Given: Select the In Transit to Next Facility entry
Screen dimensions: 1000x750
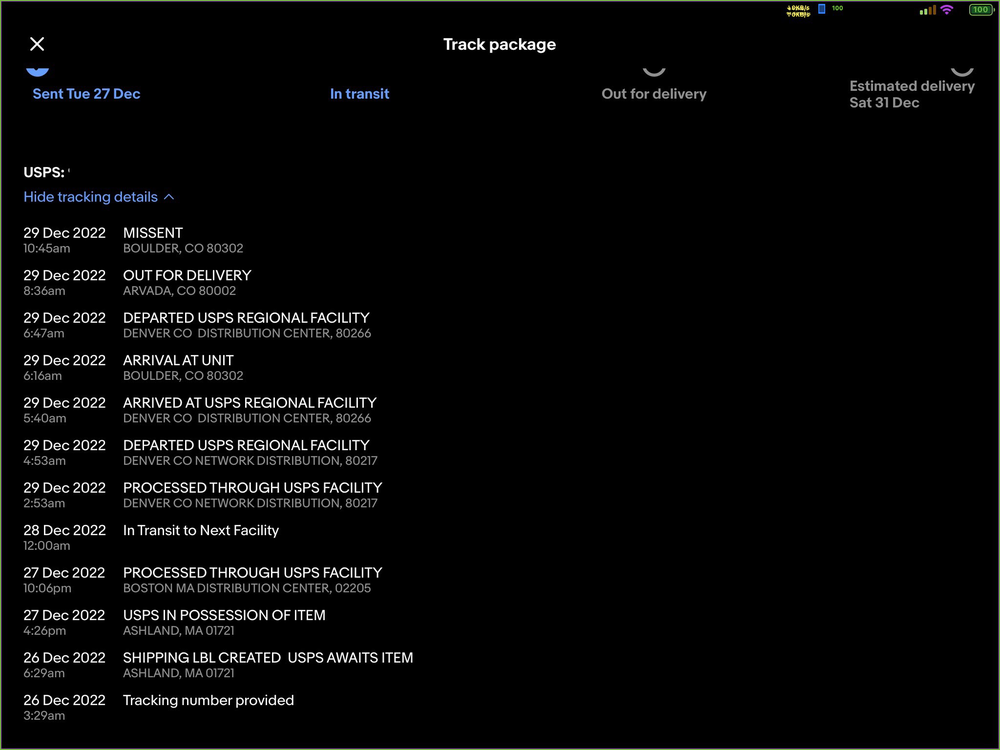Looking at the screenshot, I should click(201, 531).
